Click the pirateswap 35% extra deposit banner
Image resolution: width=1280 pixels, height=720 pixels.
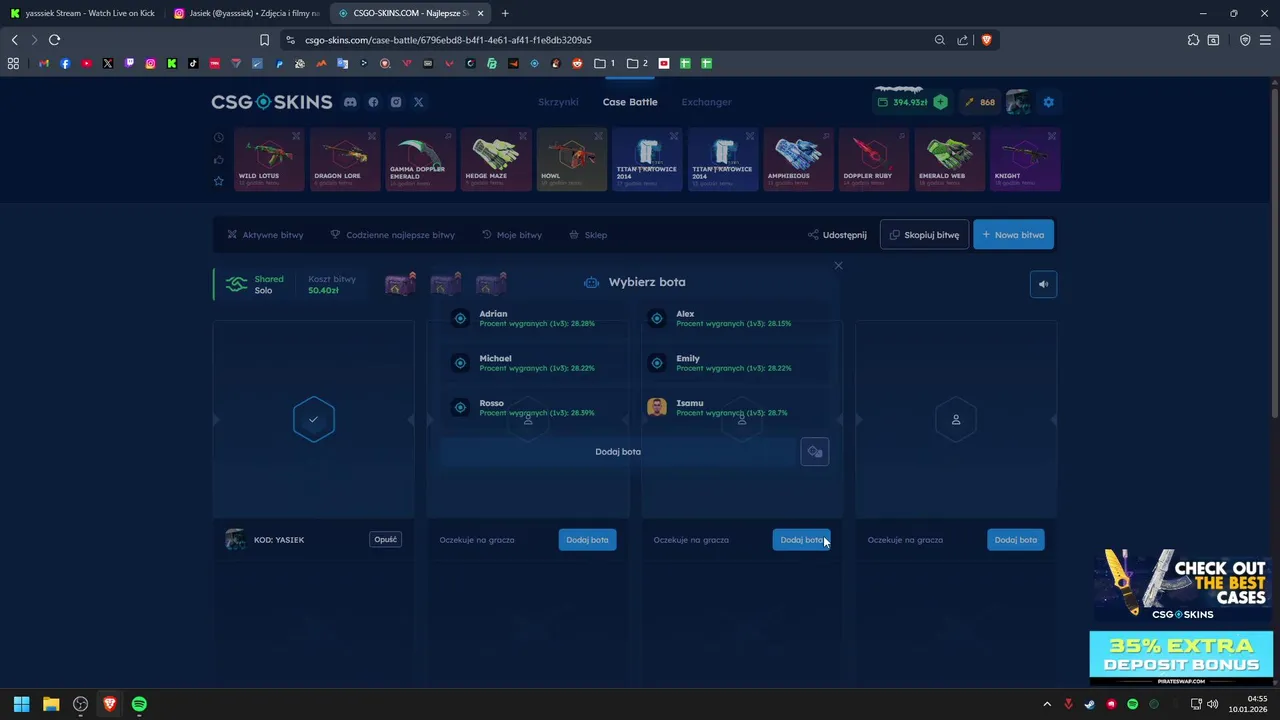1181,658
